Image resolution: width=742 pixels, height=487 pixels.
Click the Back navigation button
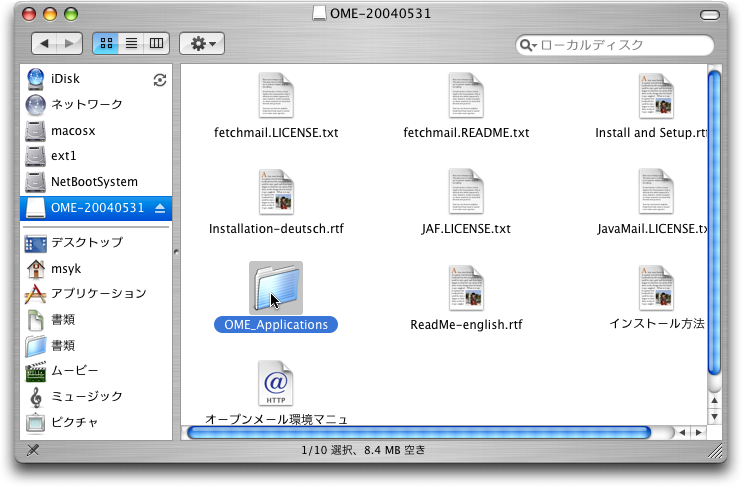coord(45,44)
